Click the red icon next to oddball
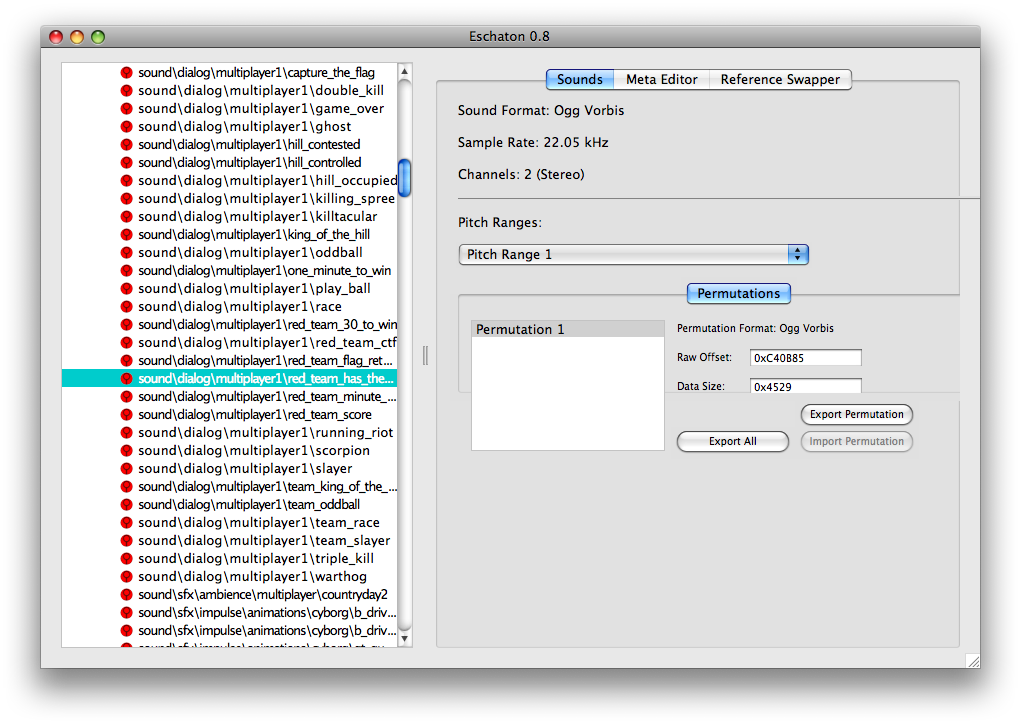Viewport: 1021px width, 724px height. tap(127, 253)
